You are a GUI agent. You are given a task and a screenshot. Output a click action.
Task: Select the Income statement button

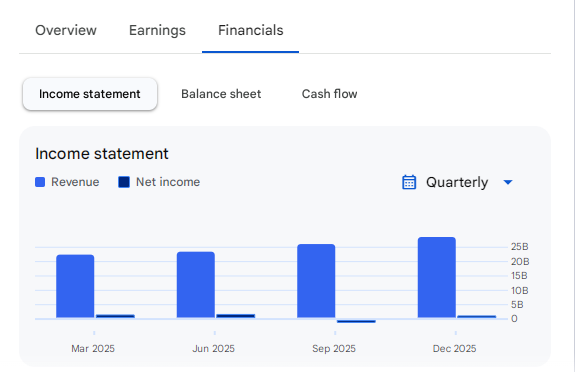(x=90, y=94)
